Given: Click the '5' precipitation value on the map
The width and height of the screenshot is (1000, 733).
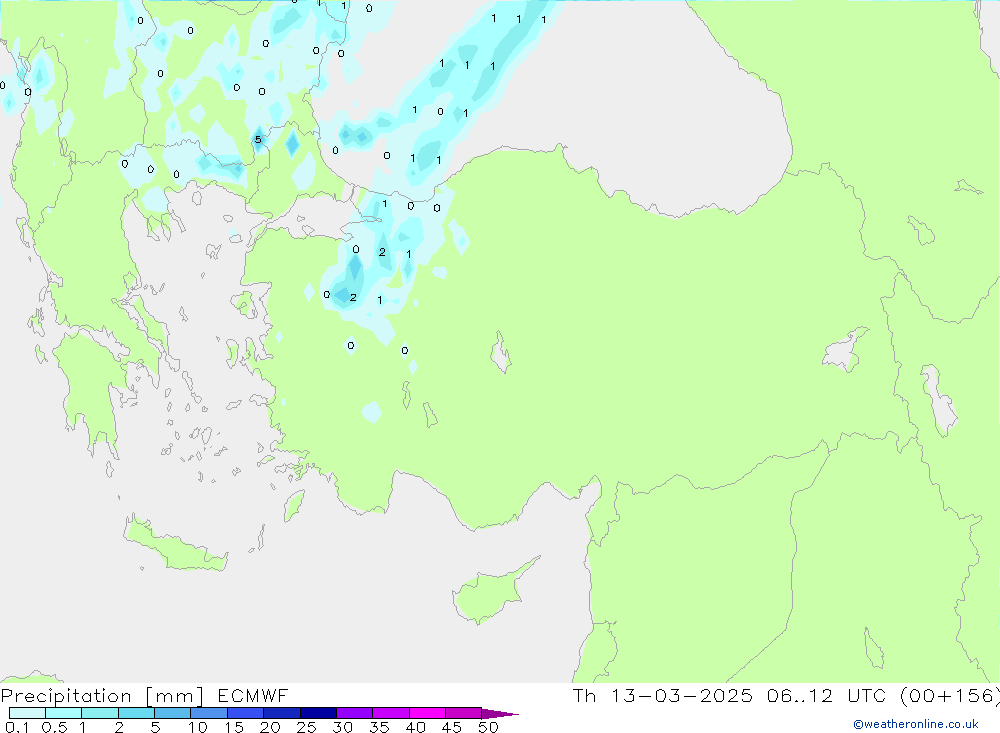Looking at the screenshot, I should 258,140.
